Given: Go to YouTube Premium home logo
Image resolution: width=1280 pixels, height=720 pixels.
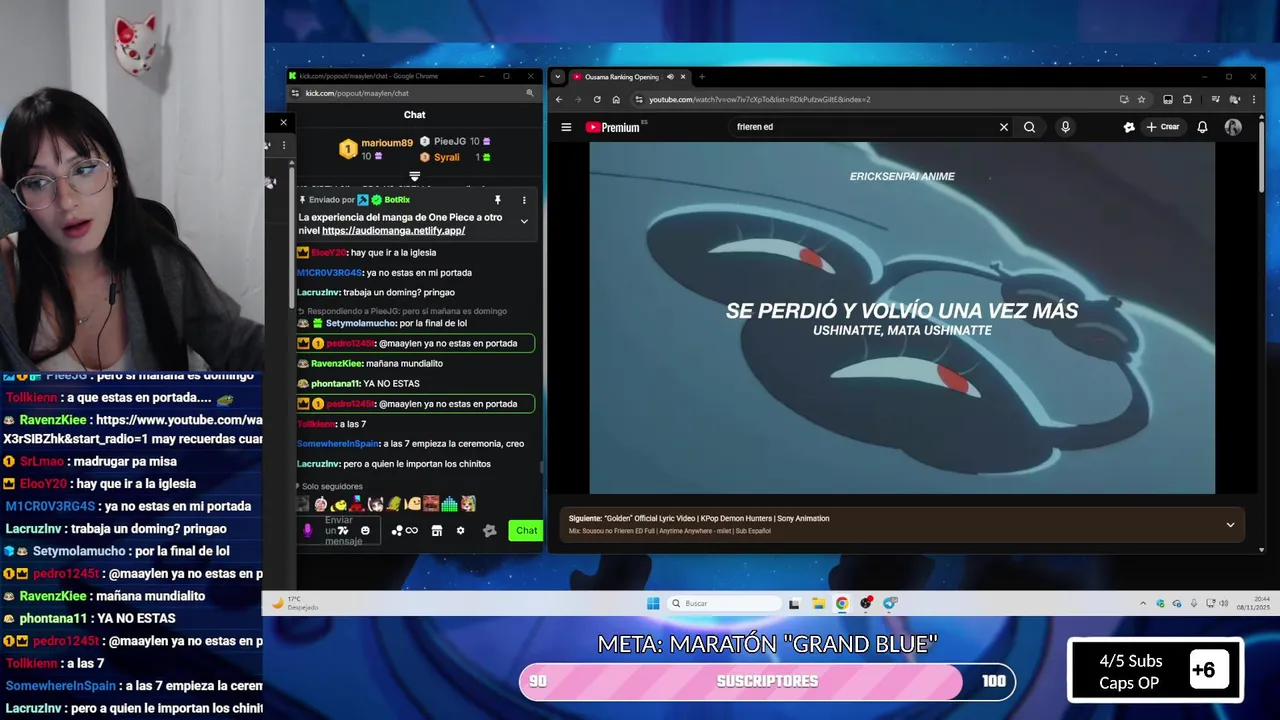Looking at the screenshot, I should (612, 127).
